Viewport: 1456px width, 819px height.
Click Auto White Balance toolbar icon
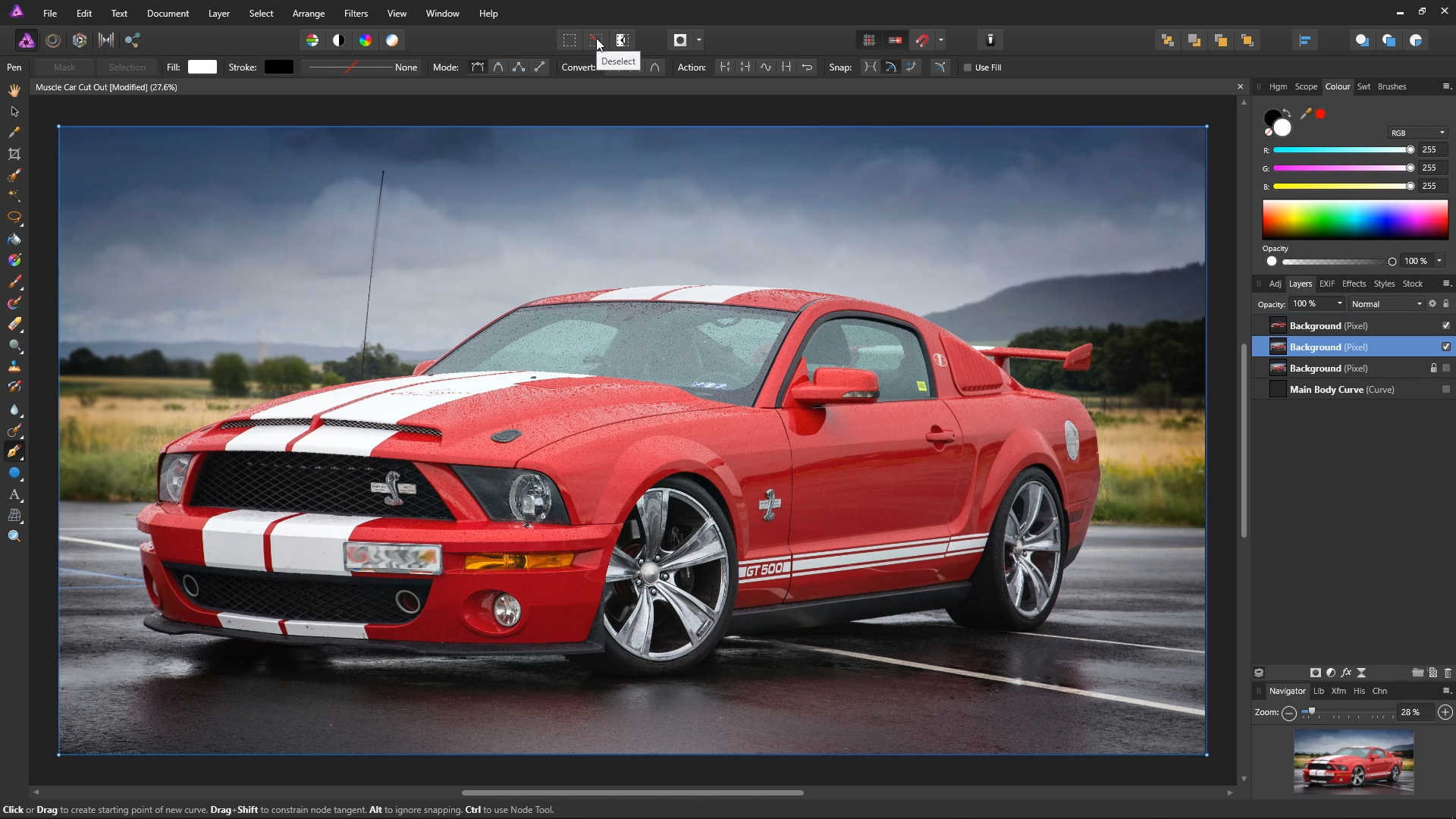click(x=392, y=40)
